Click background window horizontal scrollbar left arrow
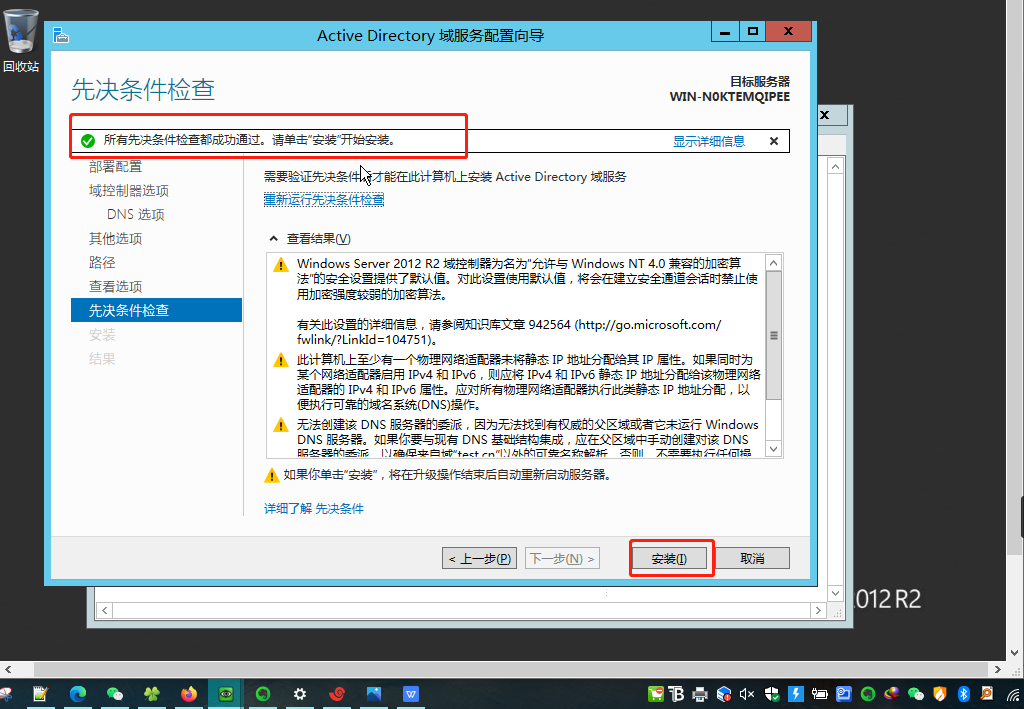Image resolution: width=1024 pixels, height=709 pixels. click(104, 610)
